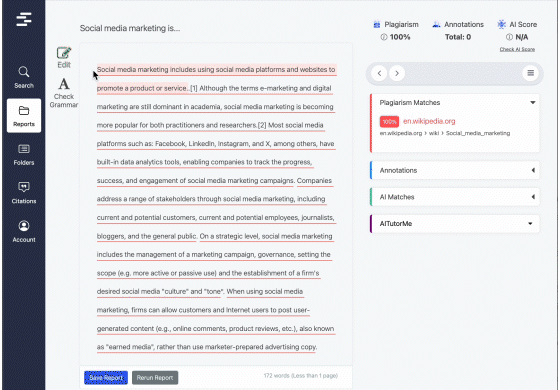Open Reports in the sidebar

coord(24,116)
